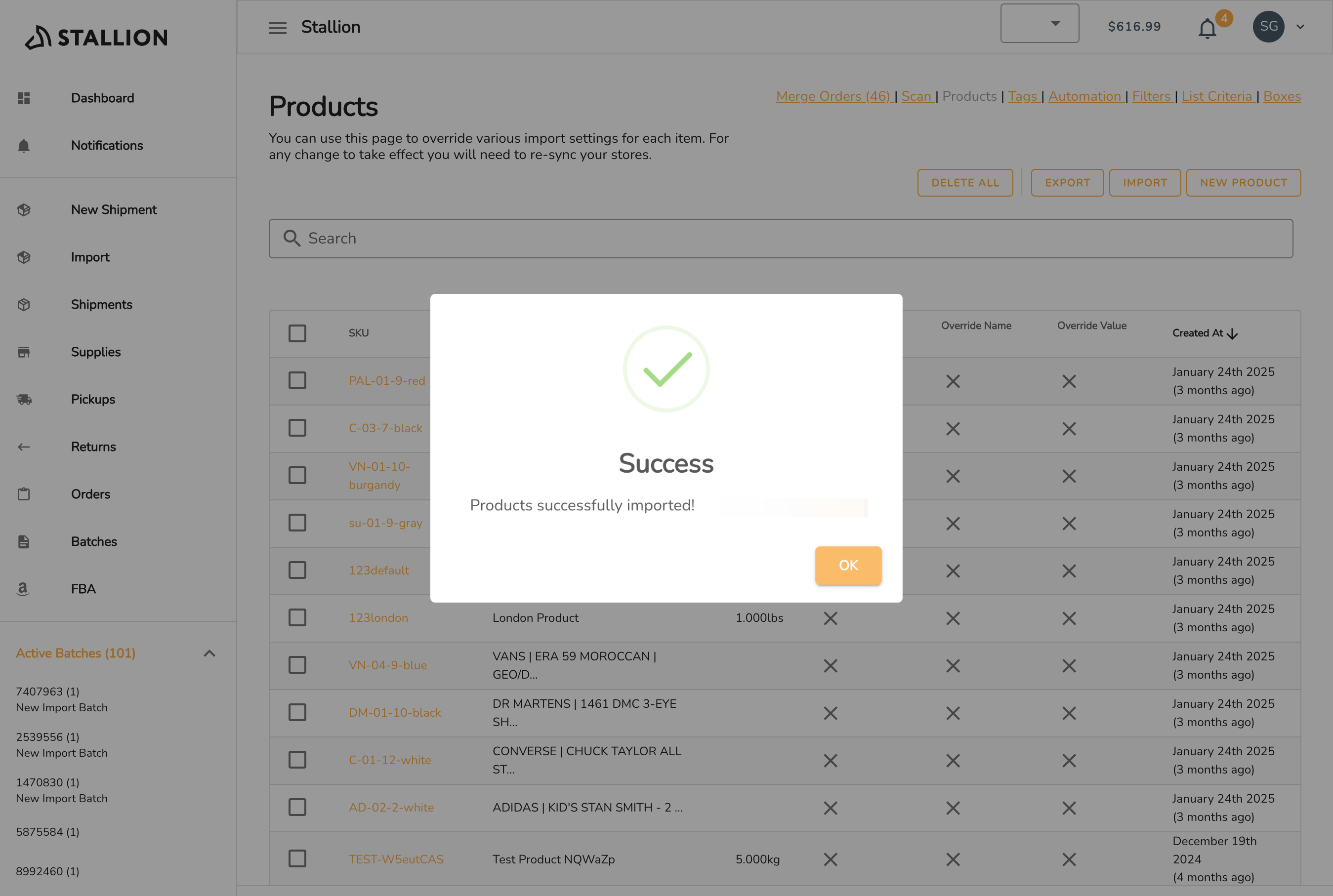Open the empty dropdown in top bar

tap(1039, 23)
